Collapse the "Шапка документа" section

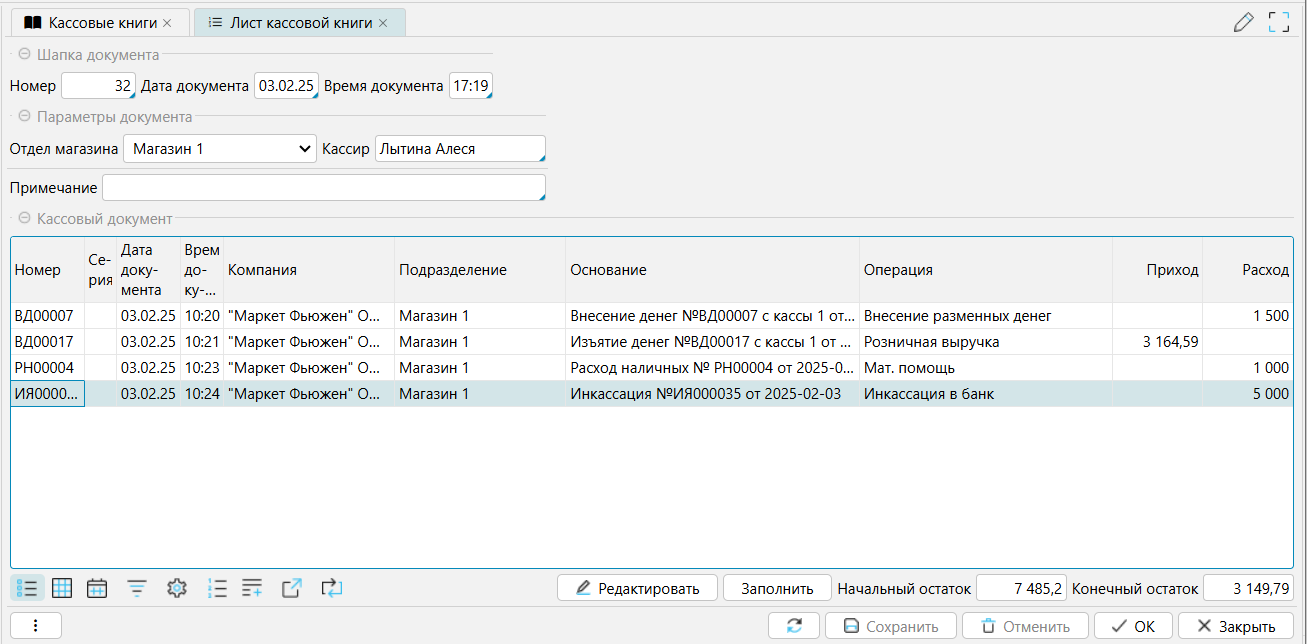click(24, 55)
